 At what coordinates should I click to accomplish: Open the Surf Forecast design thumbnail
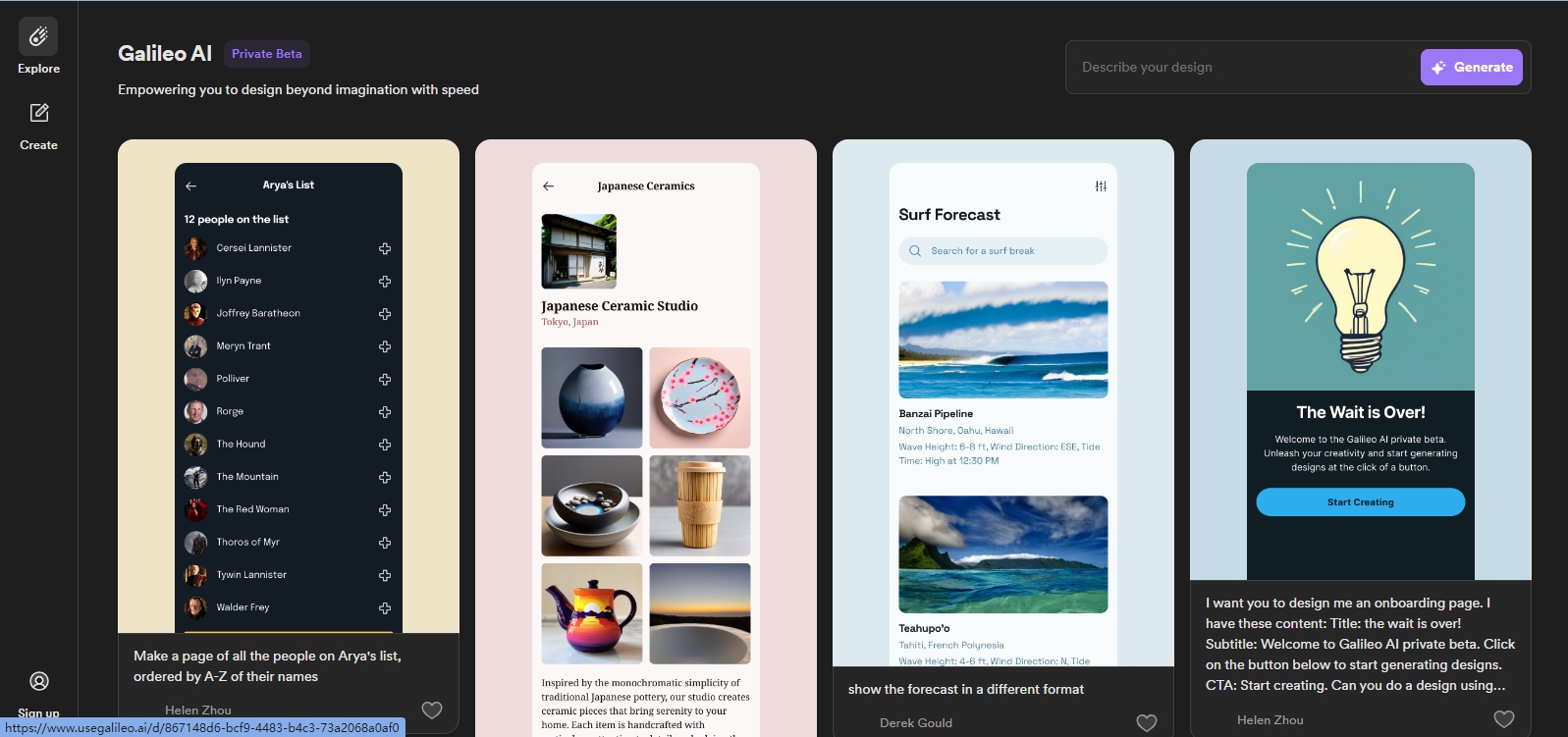tap(1003, 403)
